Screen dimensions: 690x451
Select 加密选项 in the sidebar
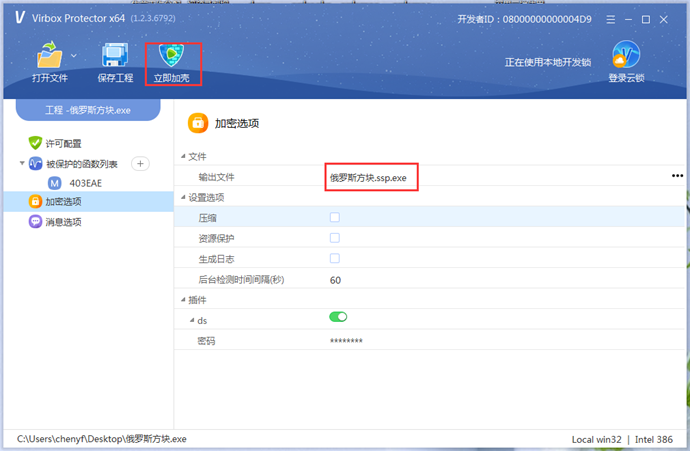coord(88,202)
